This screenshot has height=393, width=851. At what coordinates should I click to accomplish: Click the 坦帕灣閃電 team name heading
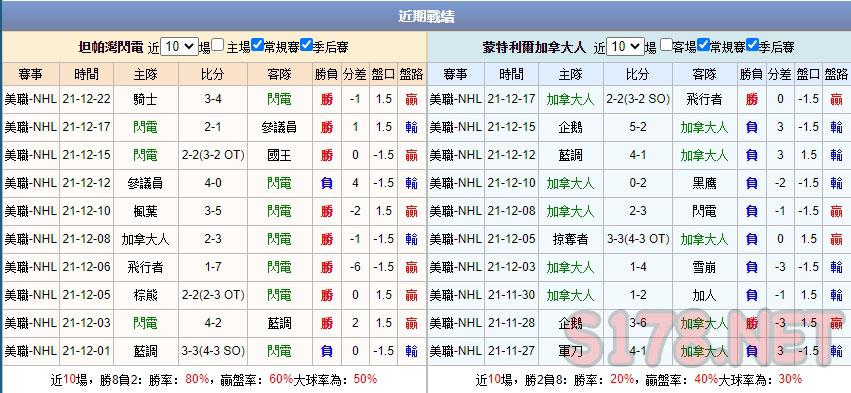tap(111, 47)
